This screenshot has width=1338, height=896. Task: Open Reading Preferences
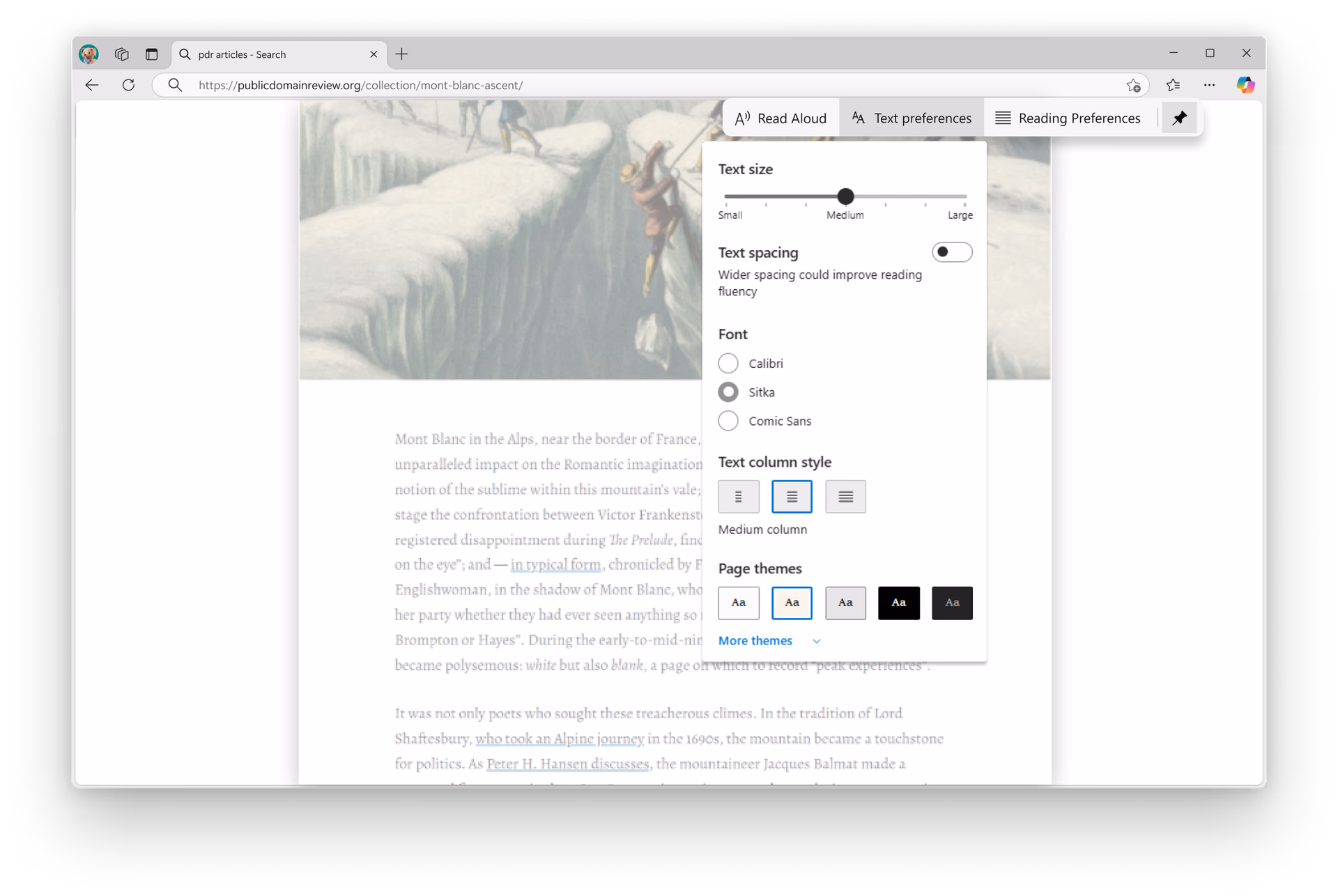pyautogui.click(x=1068, y=118)
